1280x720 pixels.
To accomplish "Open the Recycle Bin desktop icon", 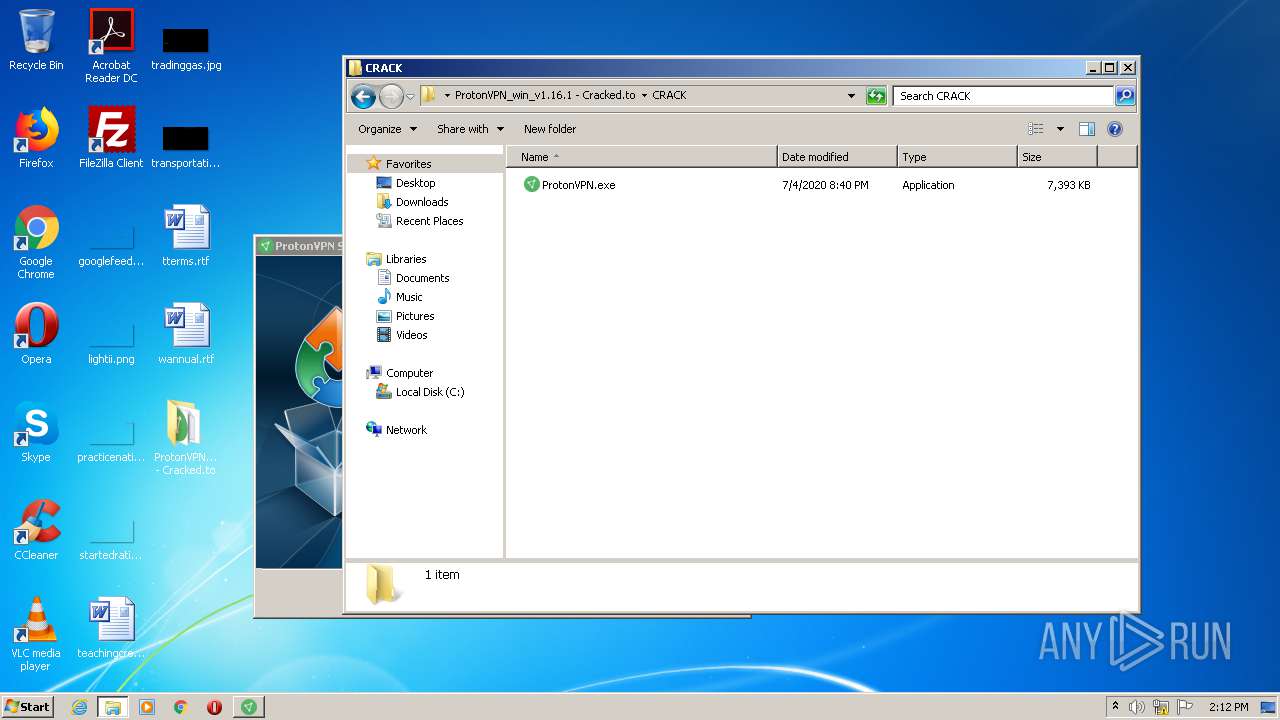I will click(x=36, y=40).
